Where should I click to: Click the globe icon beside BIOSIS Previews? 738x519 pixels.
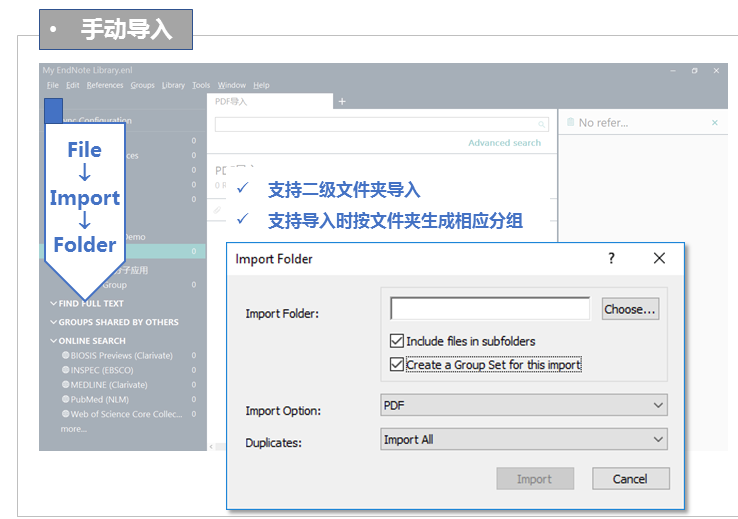point(65,355)
